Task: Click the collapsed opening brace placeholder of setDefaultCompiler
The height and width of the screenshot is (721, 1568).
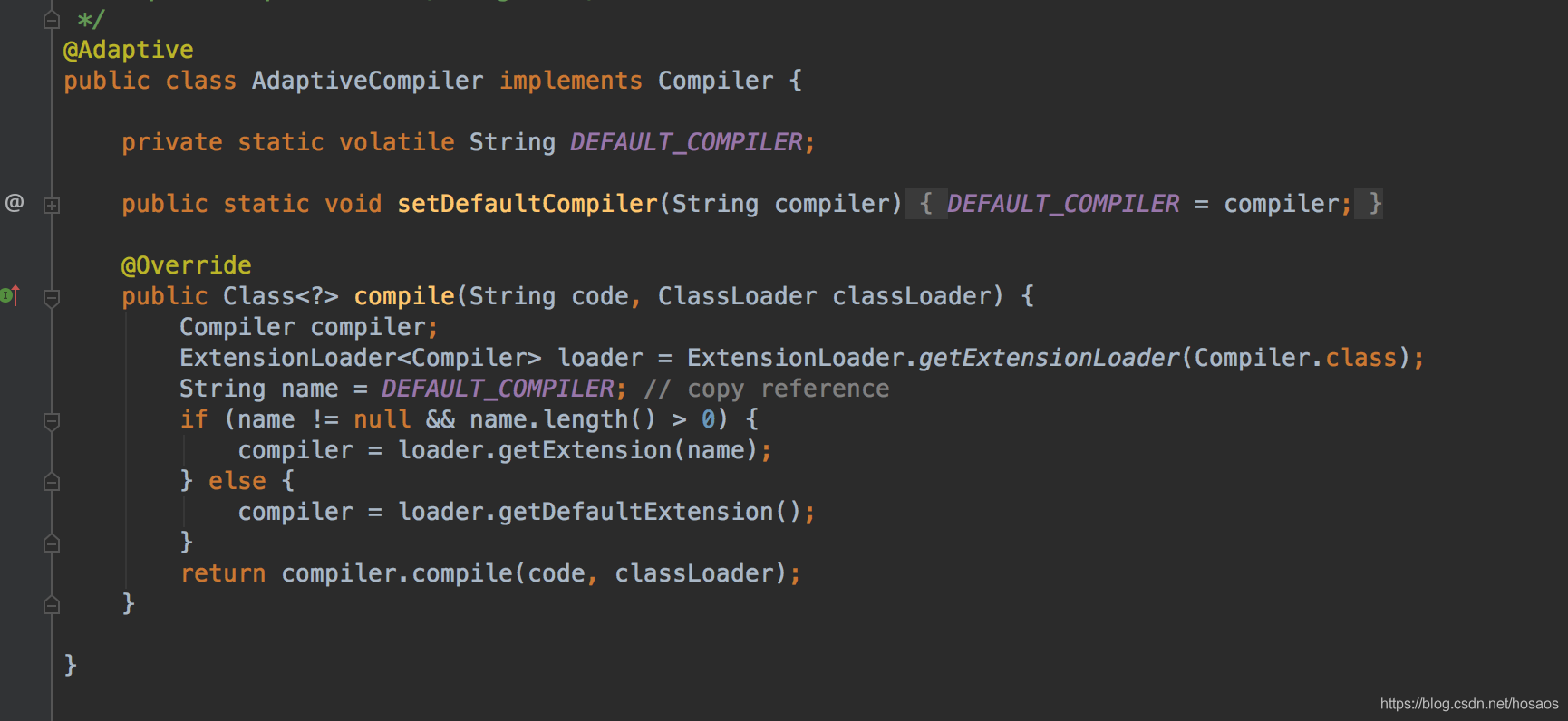Action: 925,204
